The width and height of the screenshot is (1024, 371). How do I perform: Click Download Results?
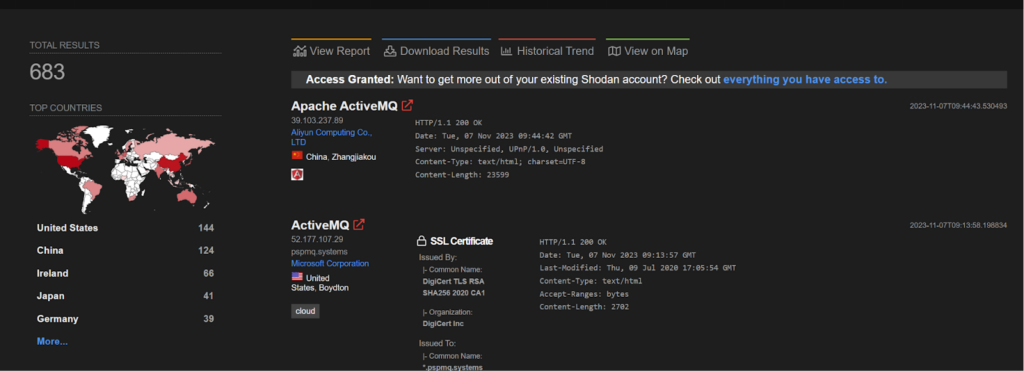click(x=436, y=51)
